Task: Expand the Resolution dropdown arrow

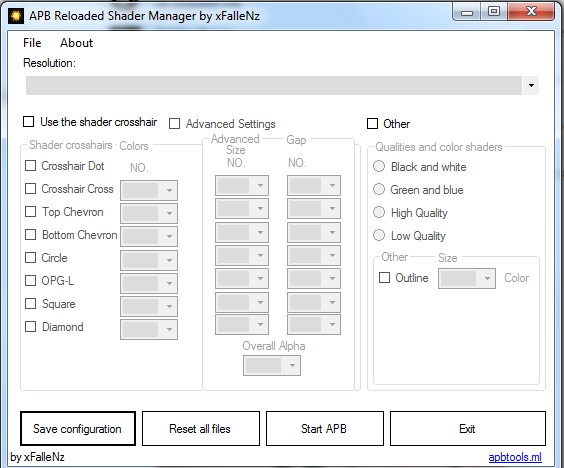Action: tap(531, 86)
